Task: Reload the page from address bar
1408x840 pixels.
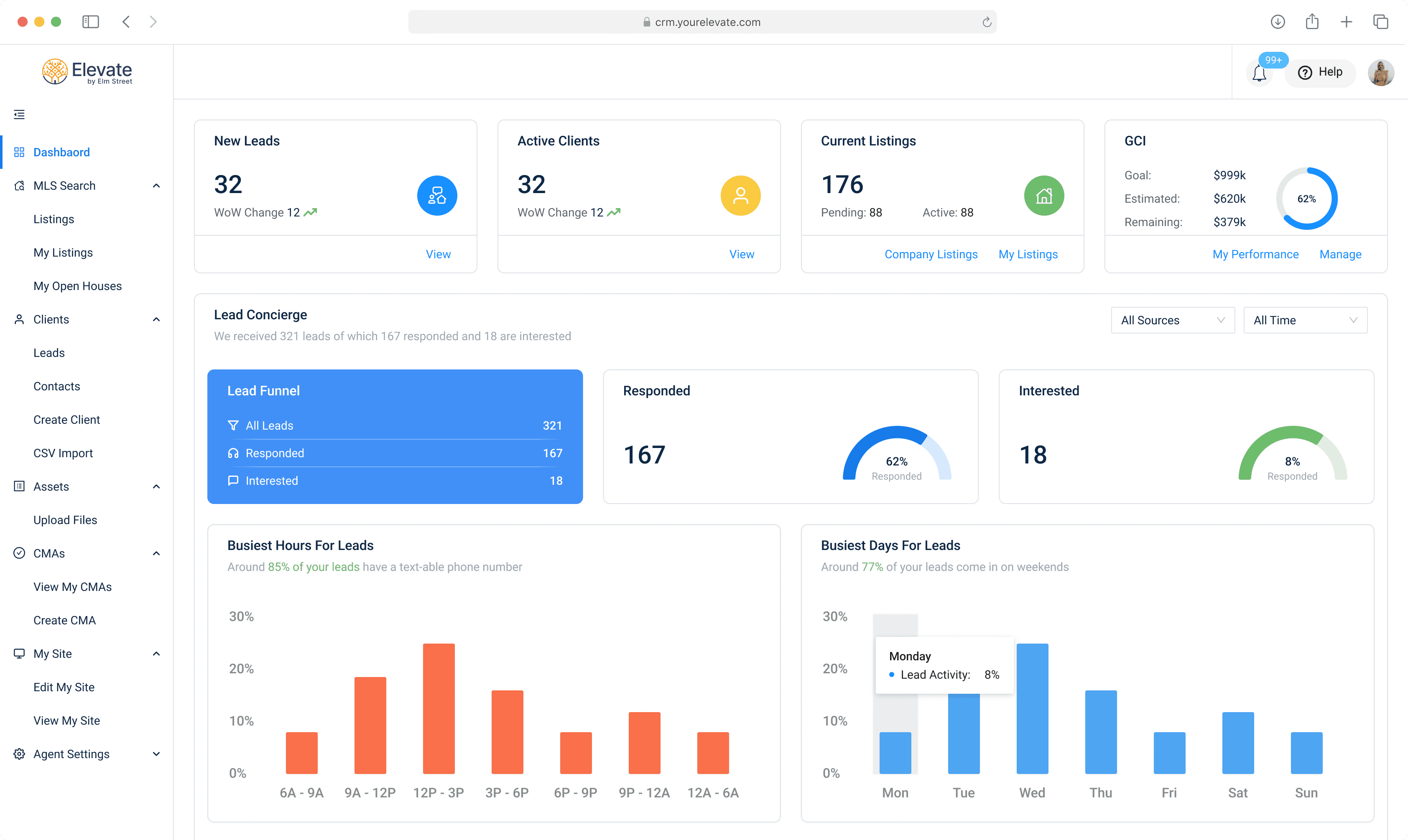Action: 987,22
